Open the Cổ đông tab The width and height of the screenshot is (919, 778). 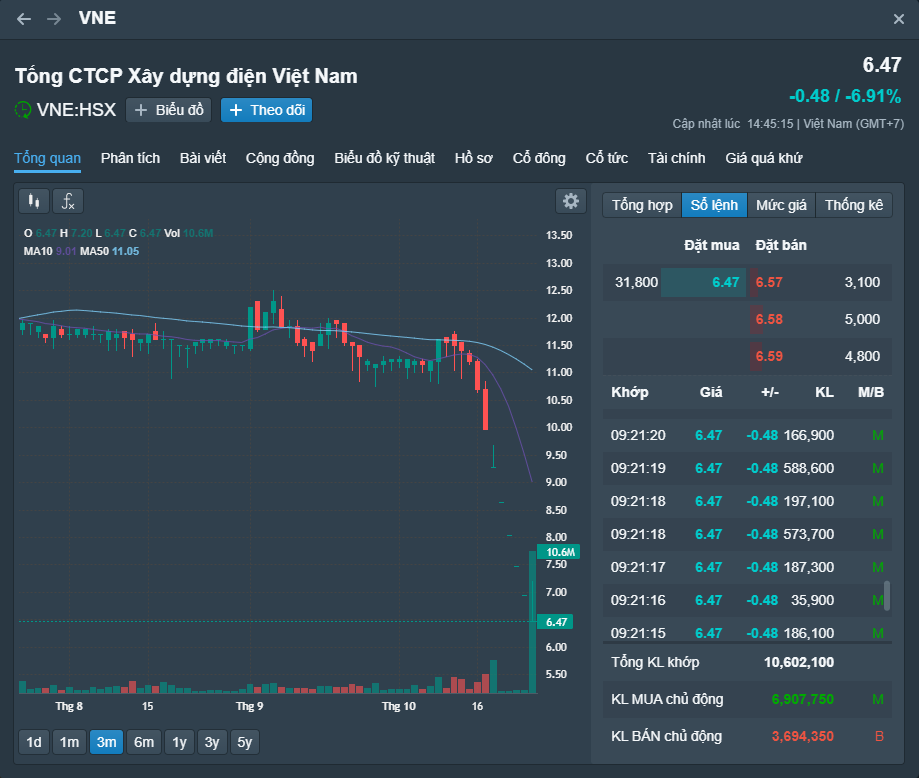pyautogui.click(x=539, y=158)
